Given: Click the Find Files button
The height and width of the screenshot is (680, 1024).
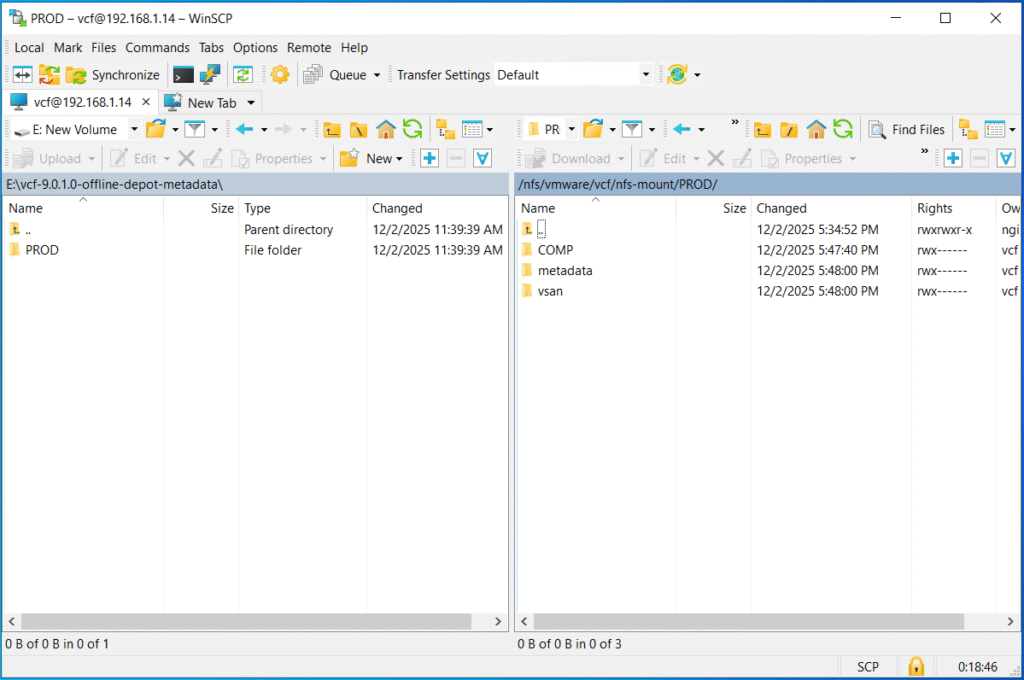Looking at the screenshot, I should [x=907, y=129].
